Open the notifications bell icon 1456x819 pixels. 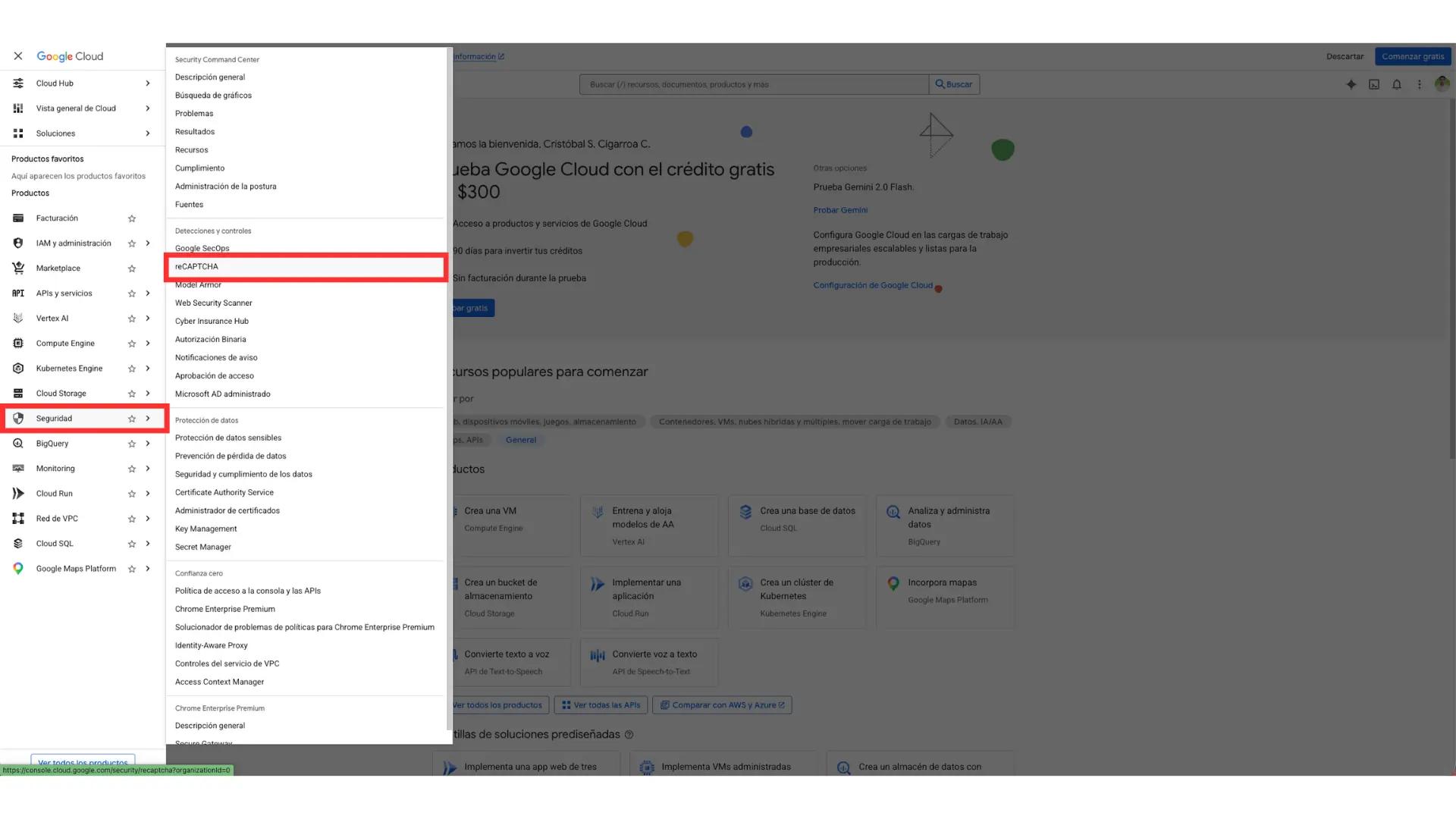coord(1396,84)
